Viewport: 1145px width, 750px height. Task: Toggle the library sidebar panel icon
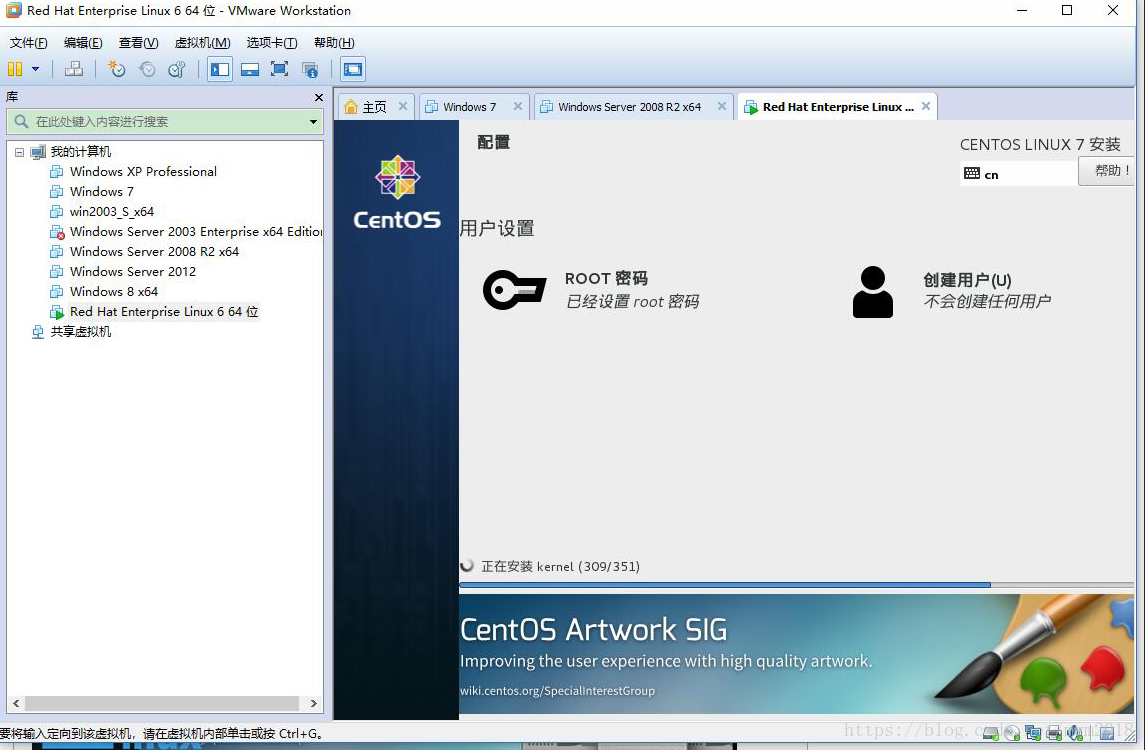click(220, 69)
